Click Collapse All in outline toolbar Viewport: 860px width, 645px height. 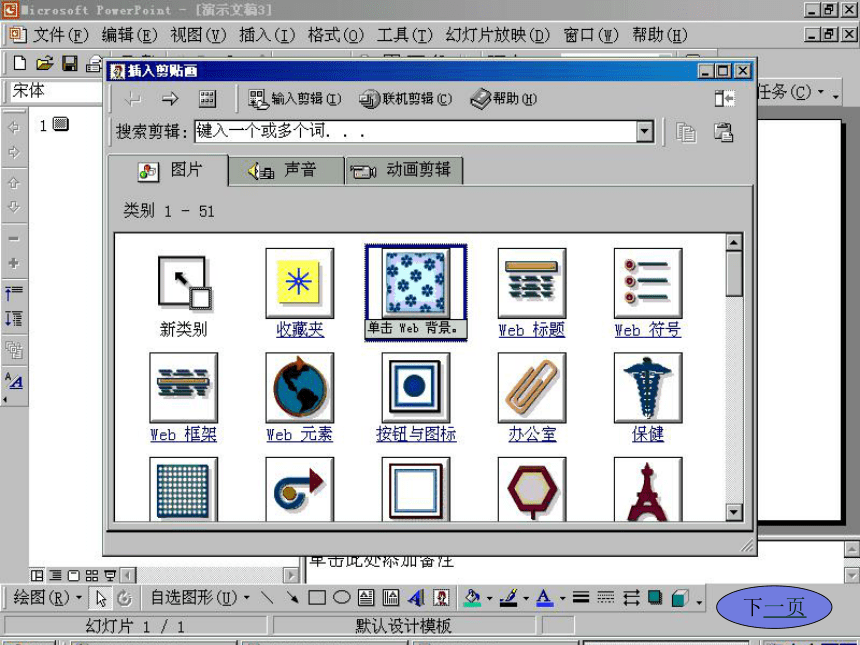click(14, 291)
